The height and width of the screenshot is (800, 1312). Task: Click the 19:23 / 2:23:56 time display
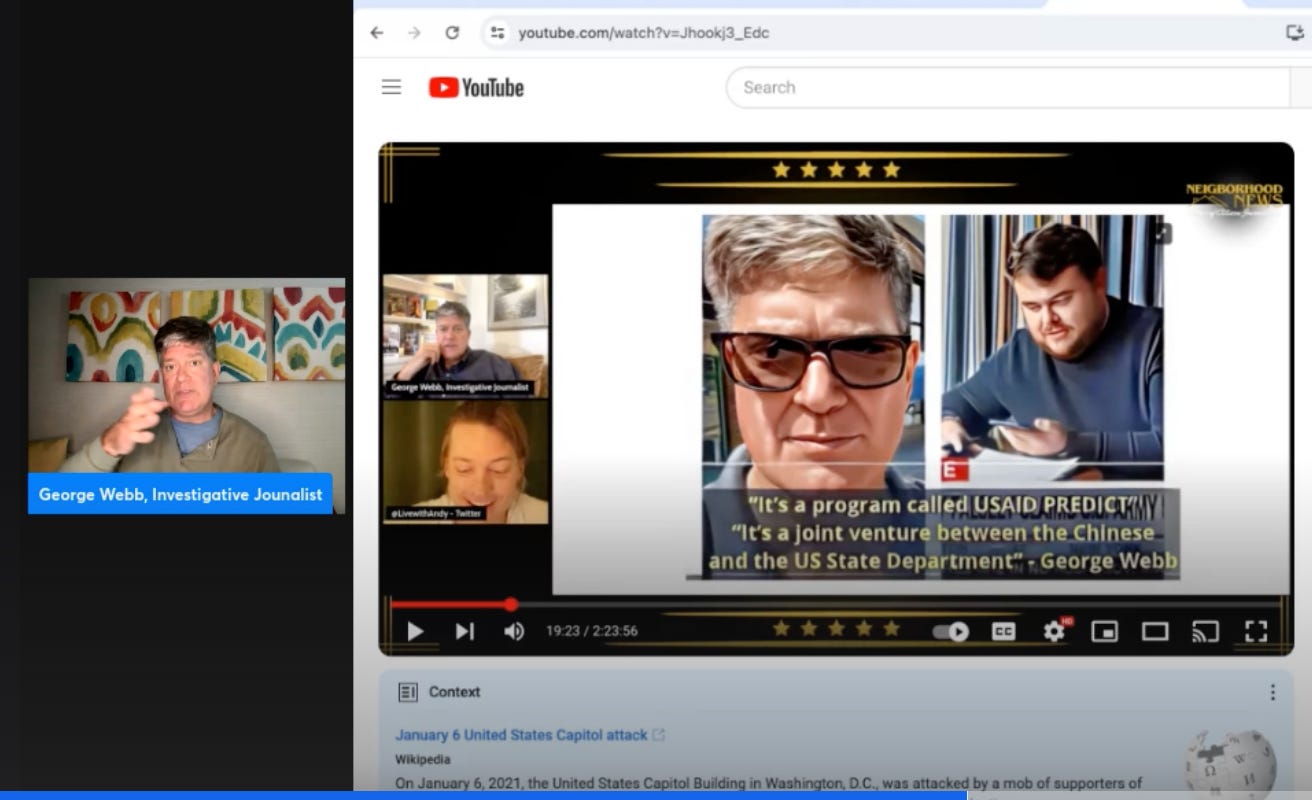coord(591,631)
